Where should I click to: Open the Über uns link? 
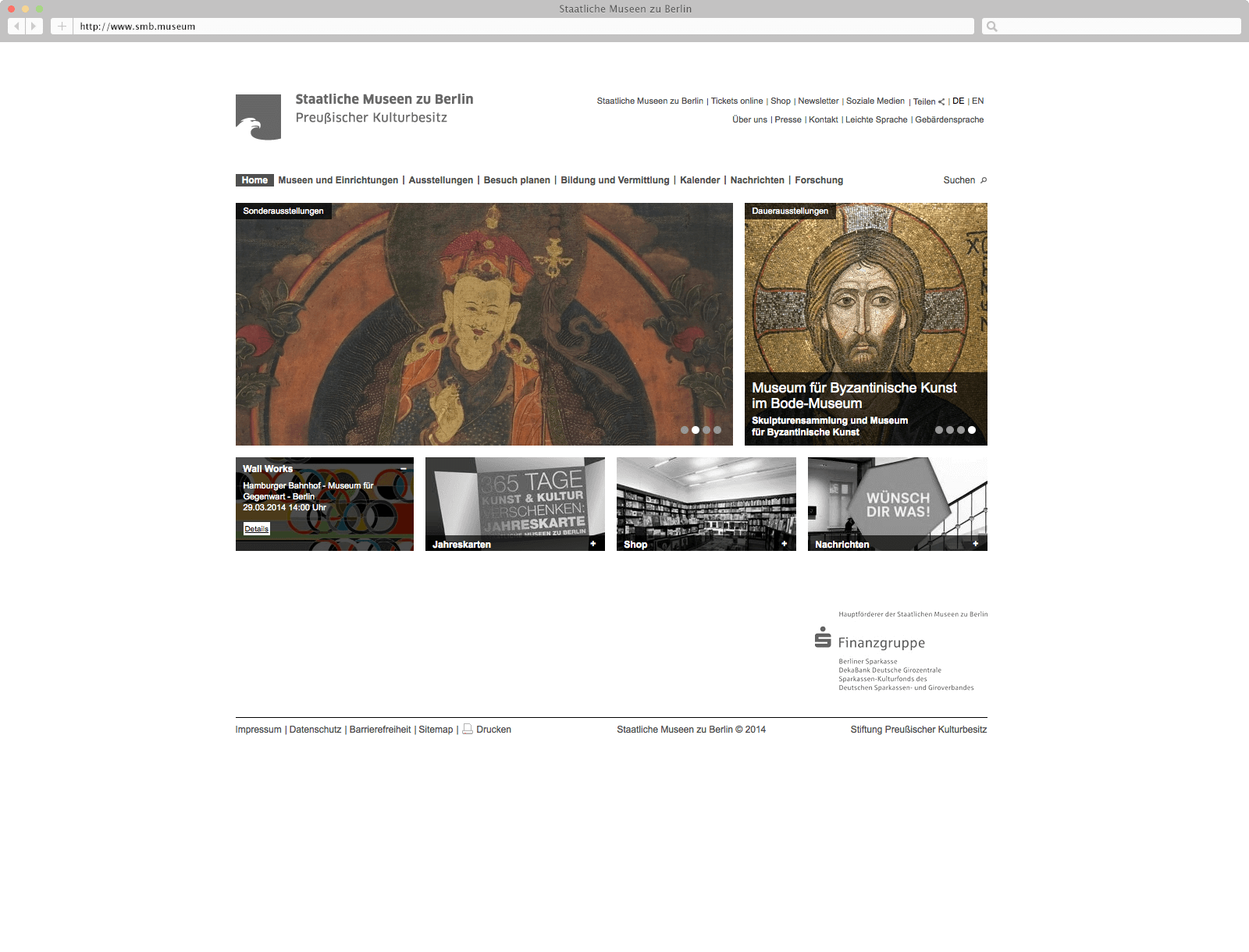(749, 120)
